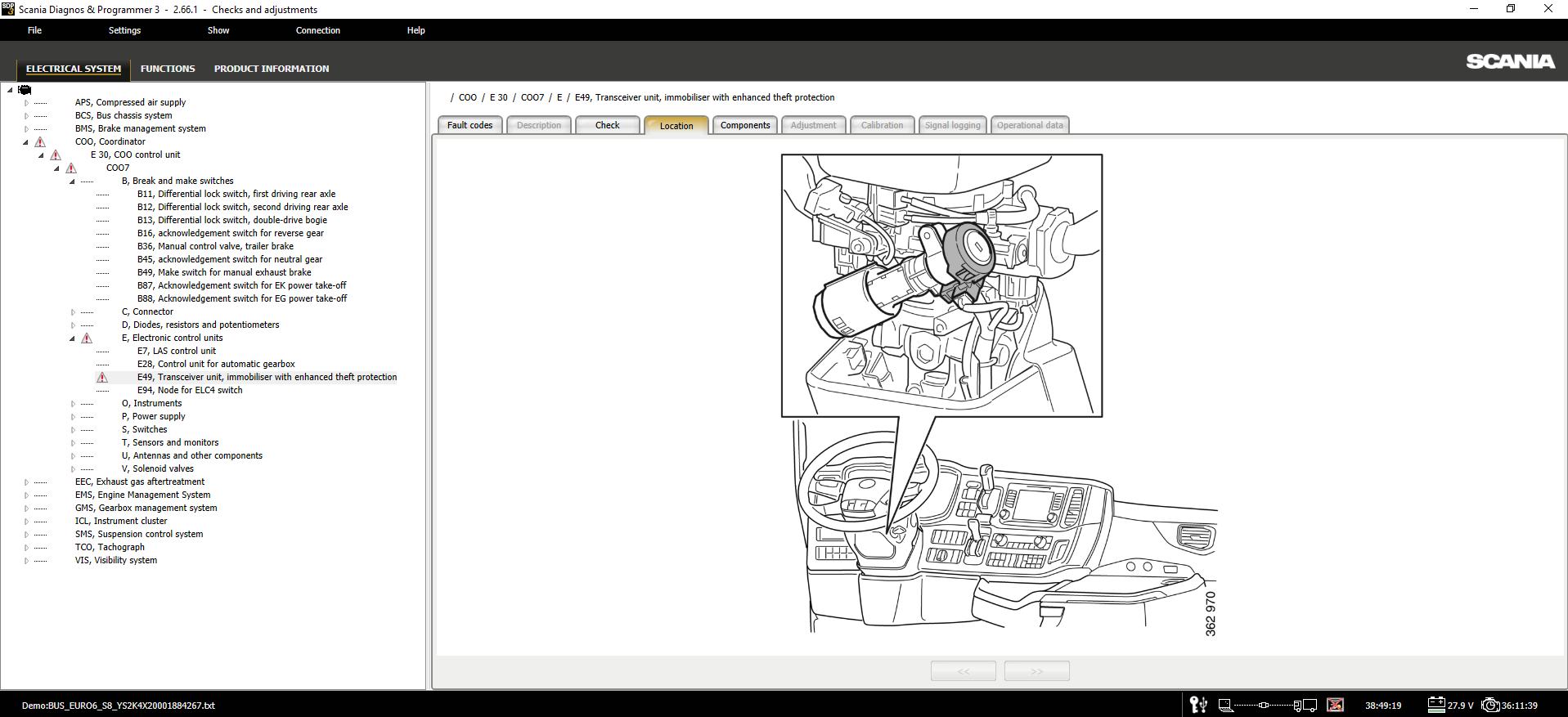Expand C, Connector group
1568x717 pixels.
click(73, 312)
